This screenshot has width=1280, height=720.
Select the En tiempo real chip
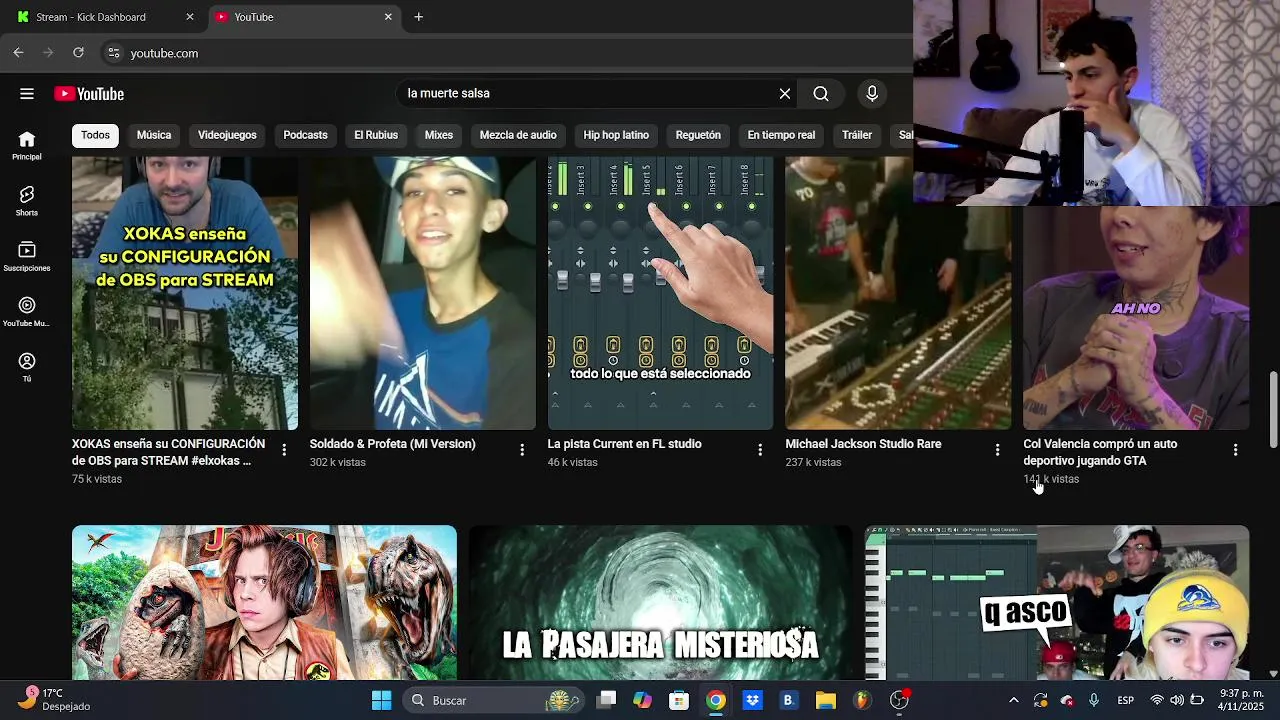[x=781, y=135]
